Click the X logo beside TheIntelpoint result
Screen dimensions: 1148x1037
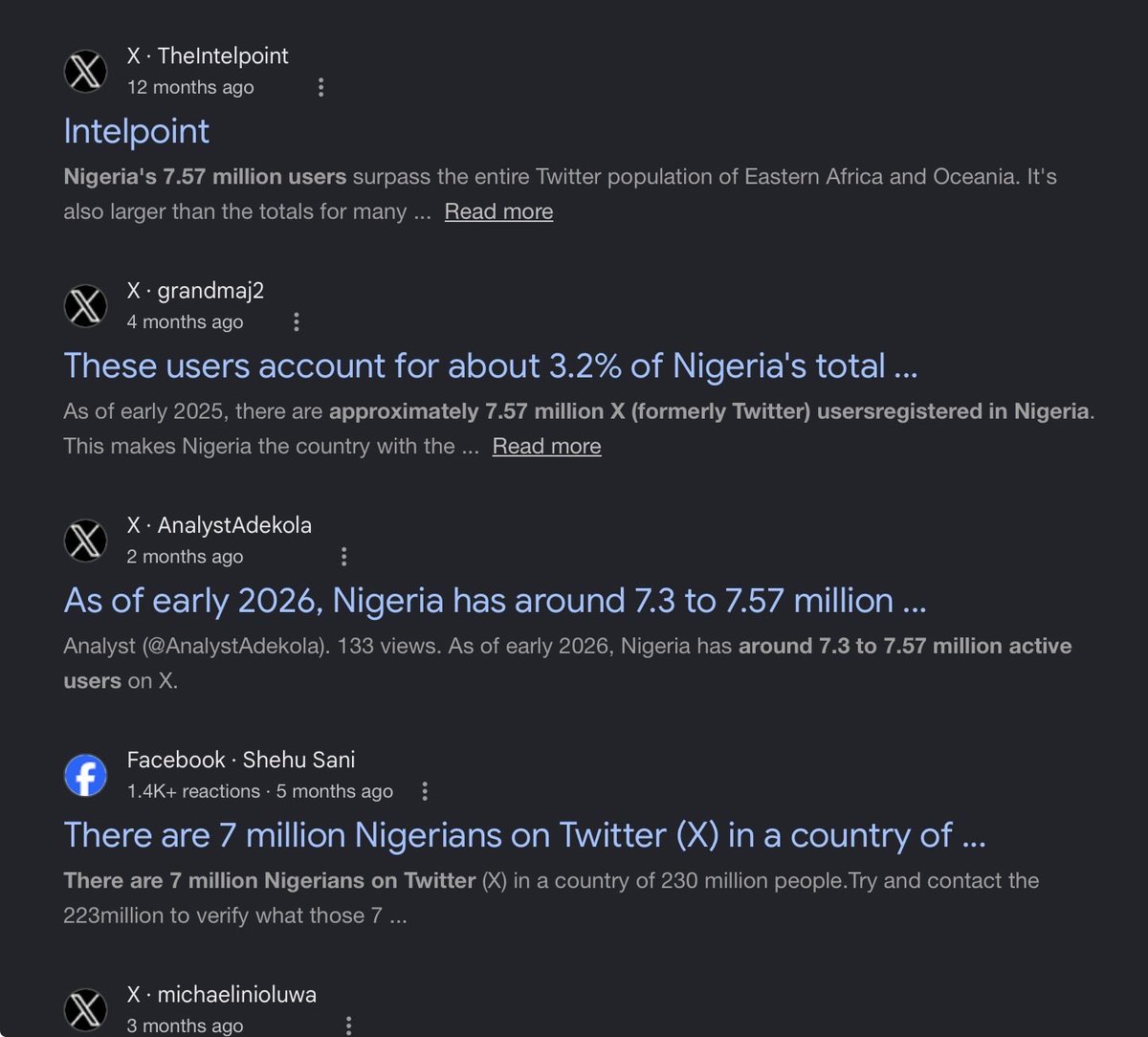[85, 72]
